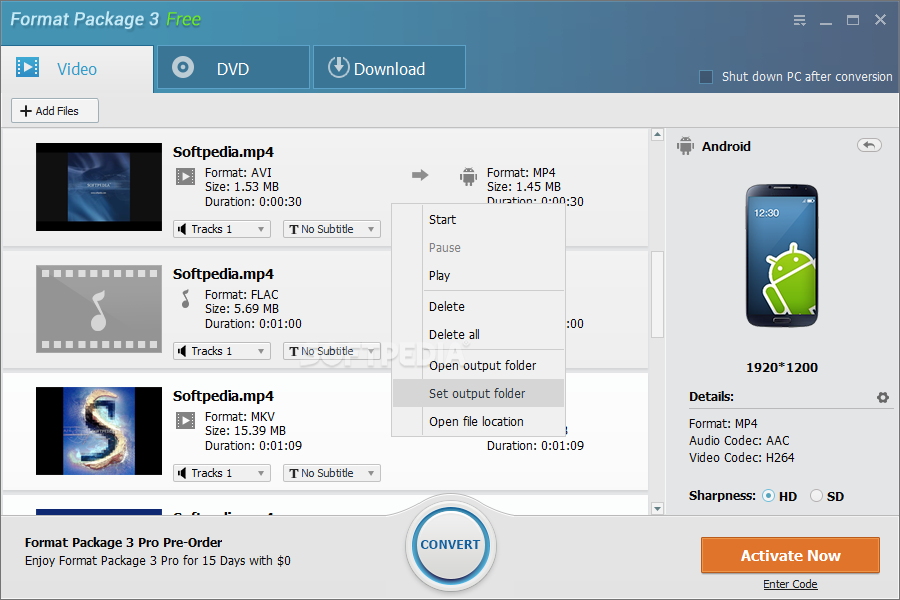
Task: Choose Open file location in context menu
Action: (x=478, y=421)
